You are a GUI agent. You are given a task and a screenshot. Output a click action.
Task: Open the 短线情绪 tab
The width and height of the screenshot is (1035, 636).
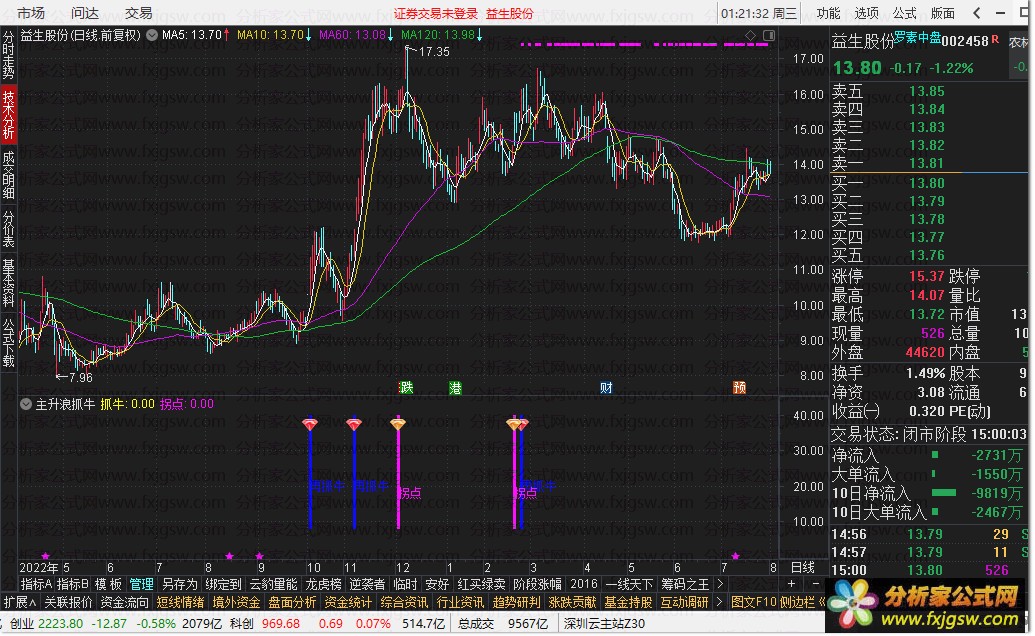tap(180, 602)
